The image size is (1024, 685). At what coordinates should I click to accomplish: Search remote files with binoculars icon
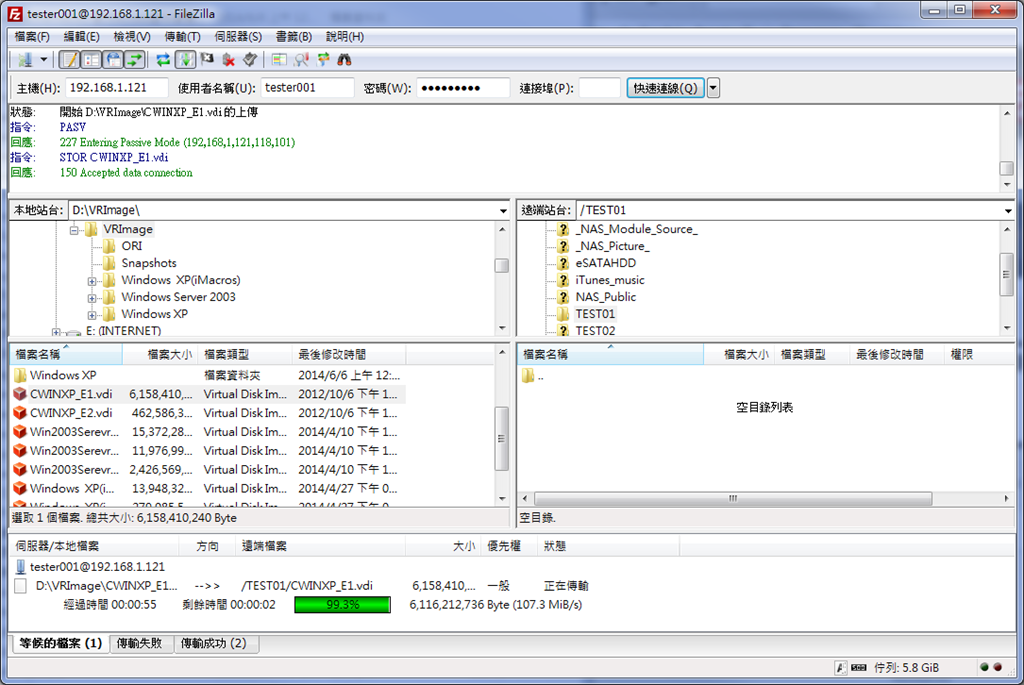pyautogui.click(x=344, y=60)
